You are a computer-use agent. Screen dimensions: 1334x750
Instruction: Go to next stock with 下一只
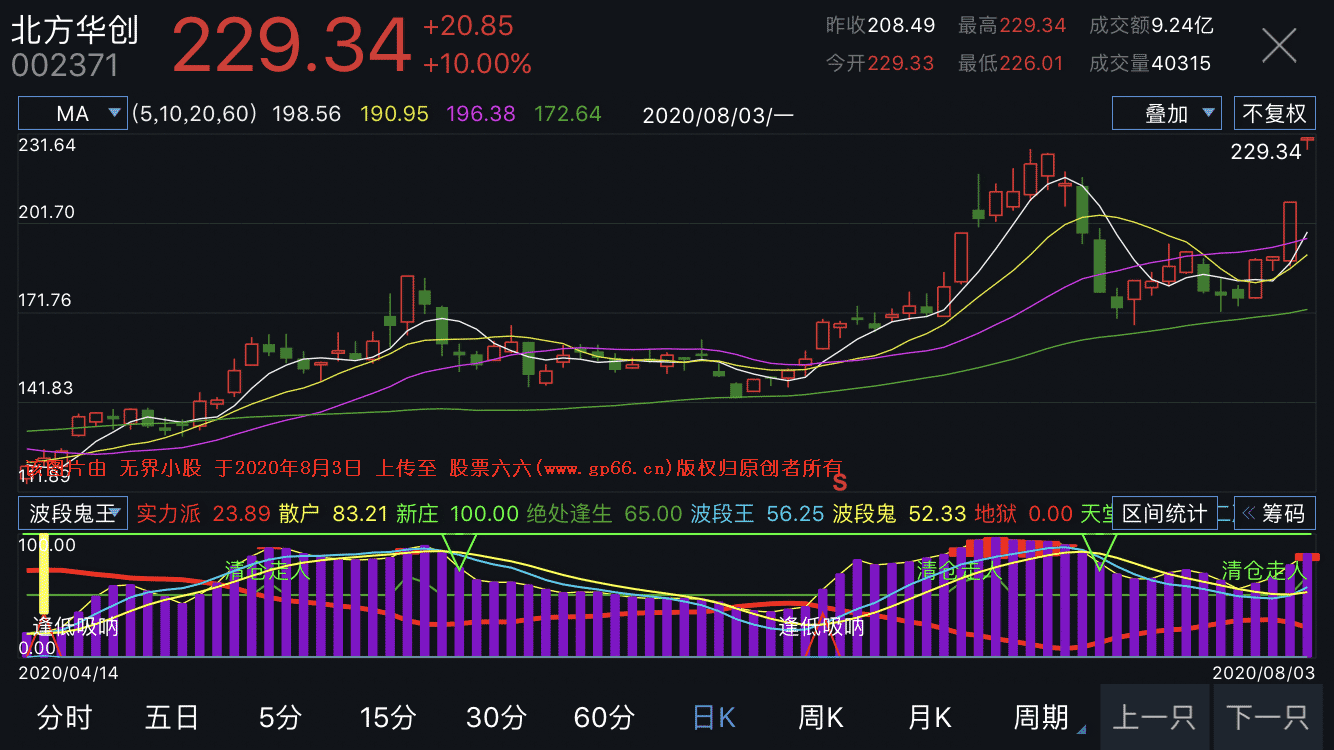tap(1268, 717)
